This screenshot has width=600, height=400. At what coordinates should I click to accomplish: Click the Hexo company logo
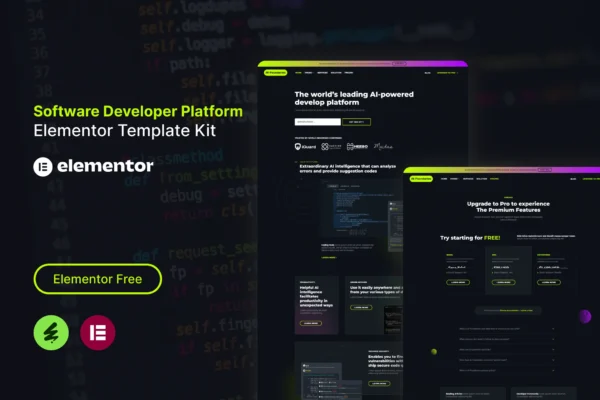coord(357,147)
